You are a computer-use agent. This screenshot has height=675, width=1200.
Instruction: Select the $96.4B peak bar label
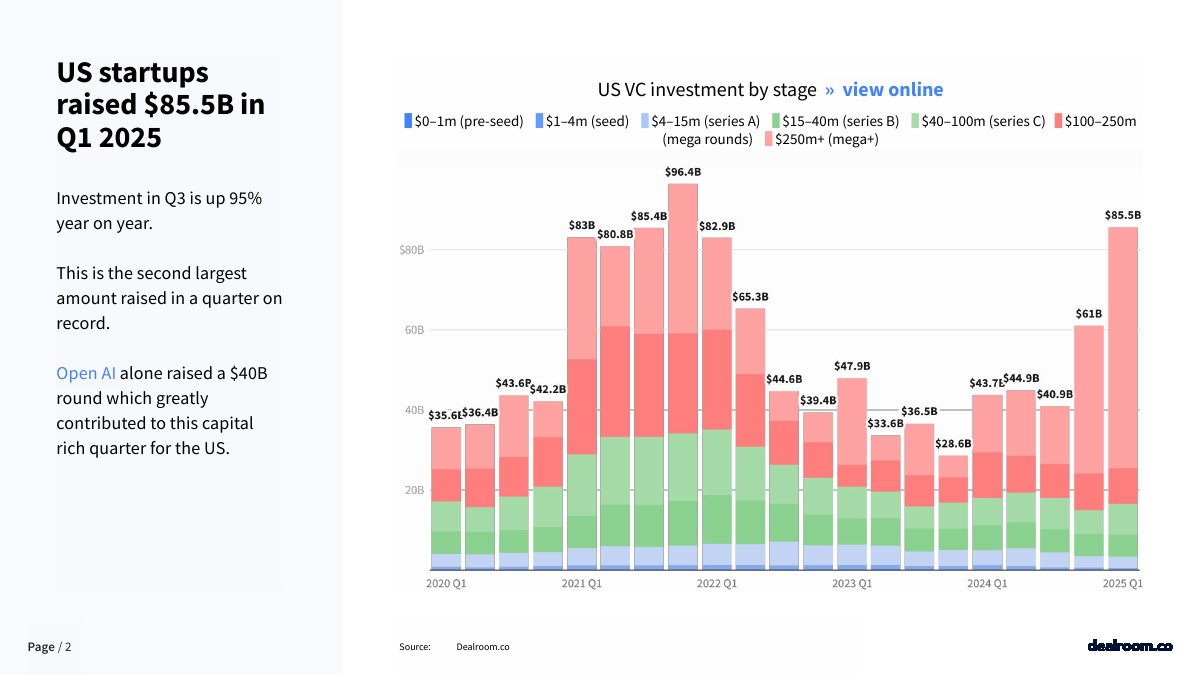(x=682, y=172)
